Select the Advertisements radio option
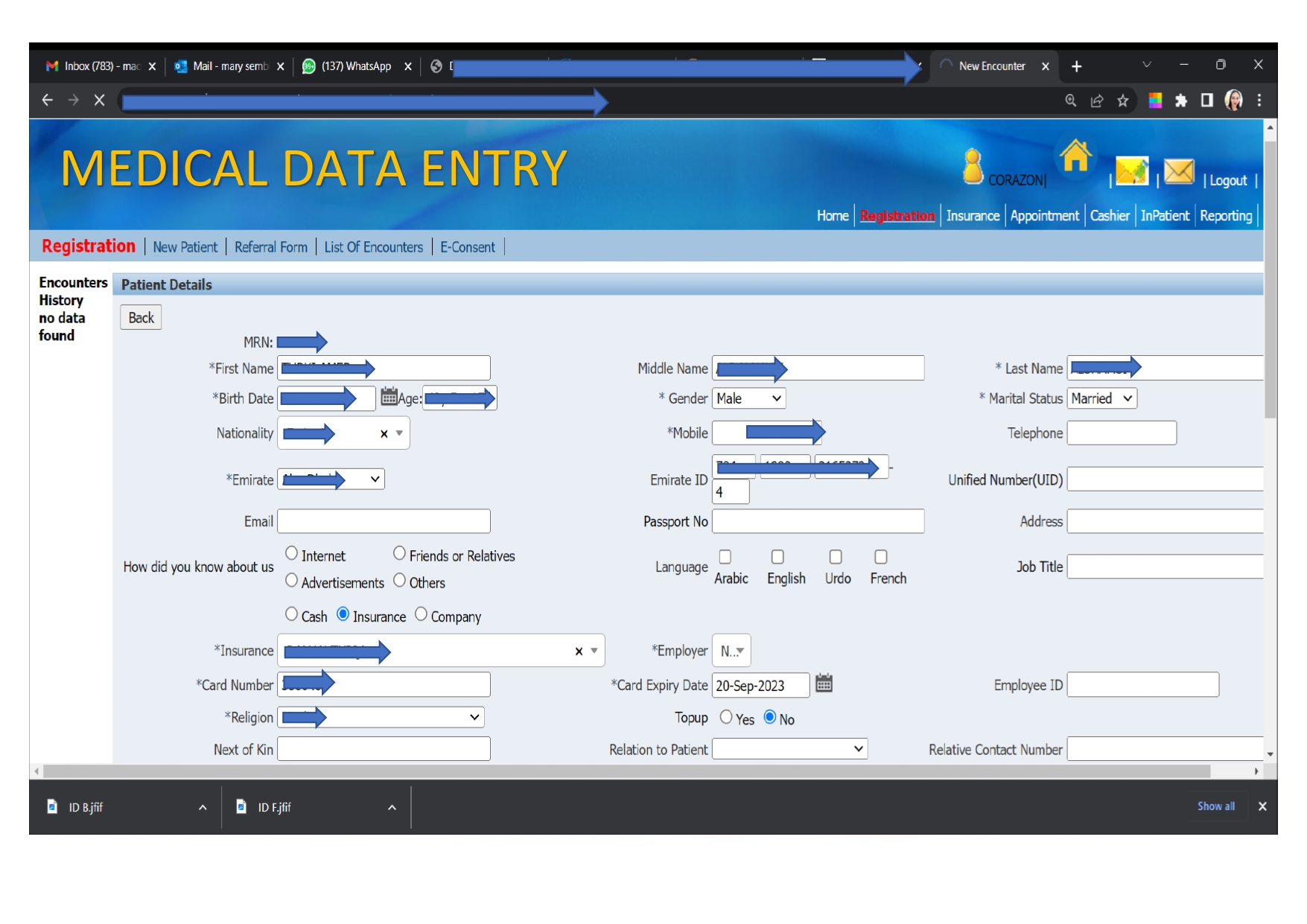This screenshot has width=1307, height=924. pyautogui.click(x=292, y=580)
